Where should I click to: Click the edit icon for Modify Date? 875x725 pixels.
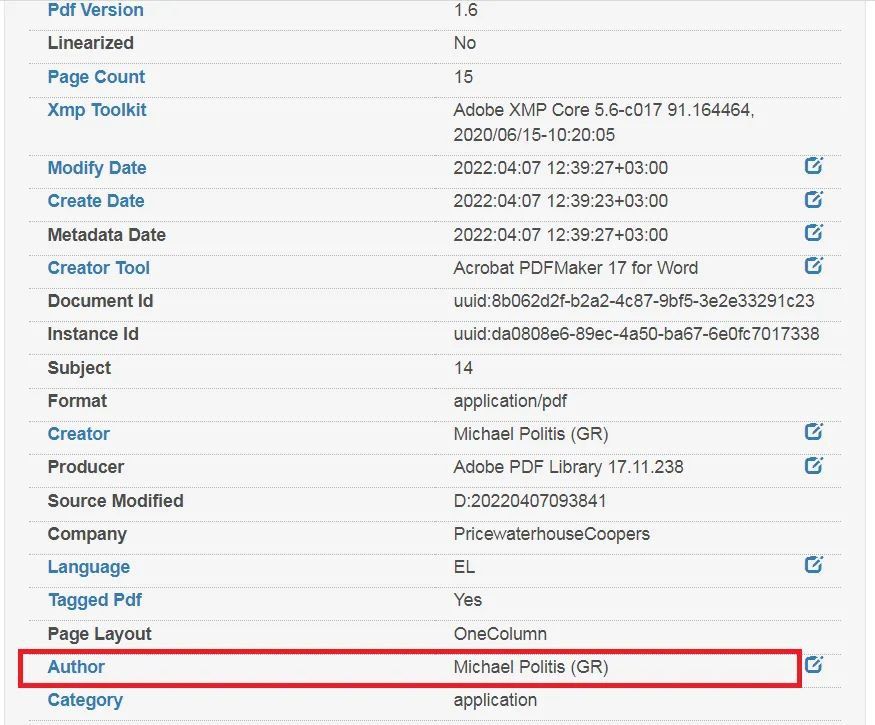pyautogui.click(x=814, y=165)
